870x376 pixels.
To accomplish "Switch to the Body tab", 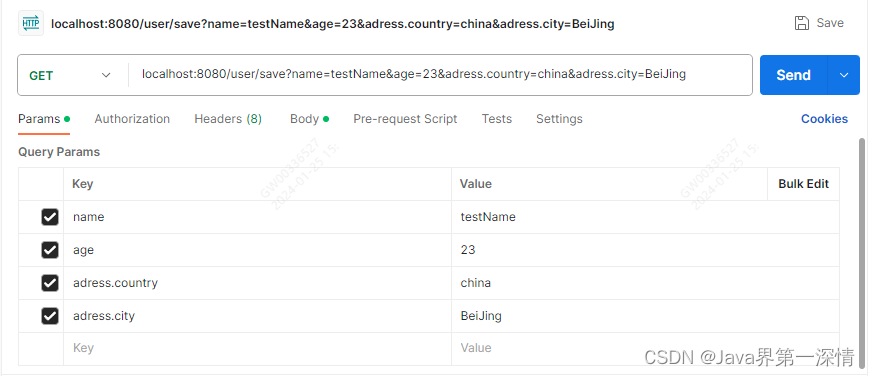I will click(309, 119).
